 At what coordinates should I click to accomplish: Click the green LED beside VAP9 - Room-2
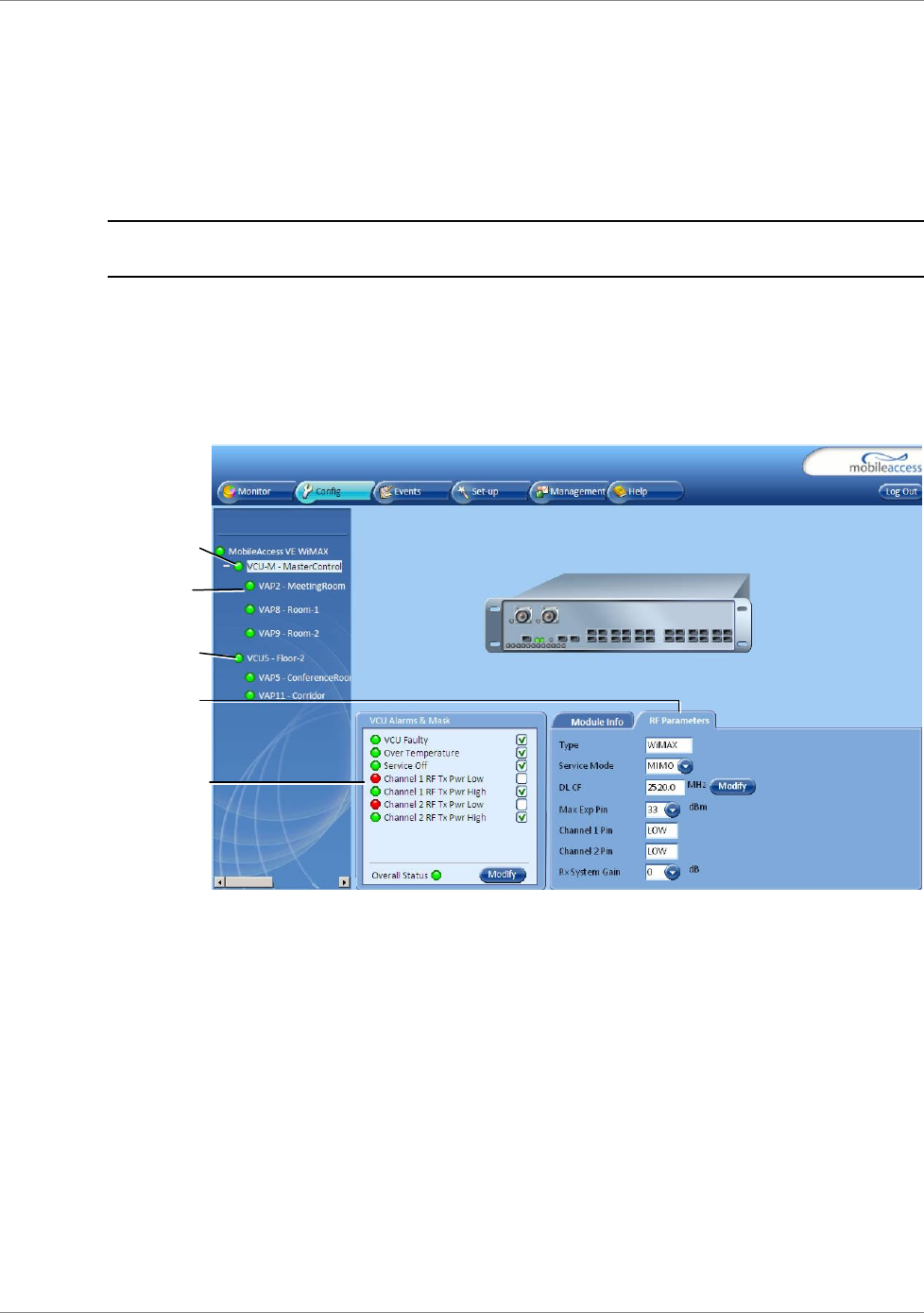coord(250,634)
